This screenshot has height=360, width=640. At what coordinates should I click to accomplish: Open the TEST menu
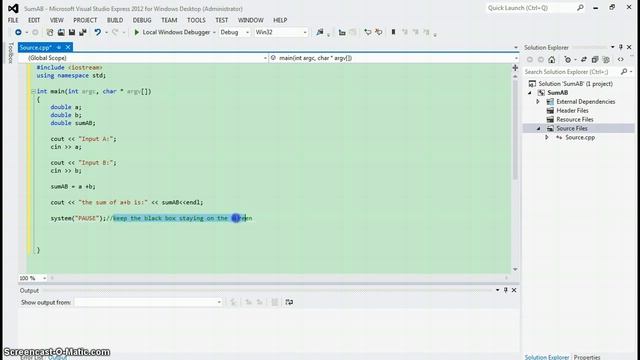pyautogui.click(x=222, y=20)
